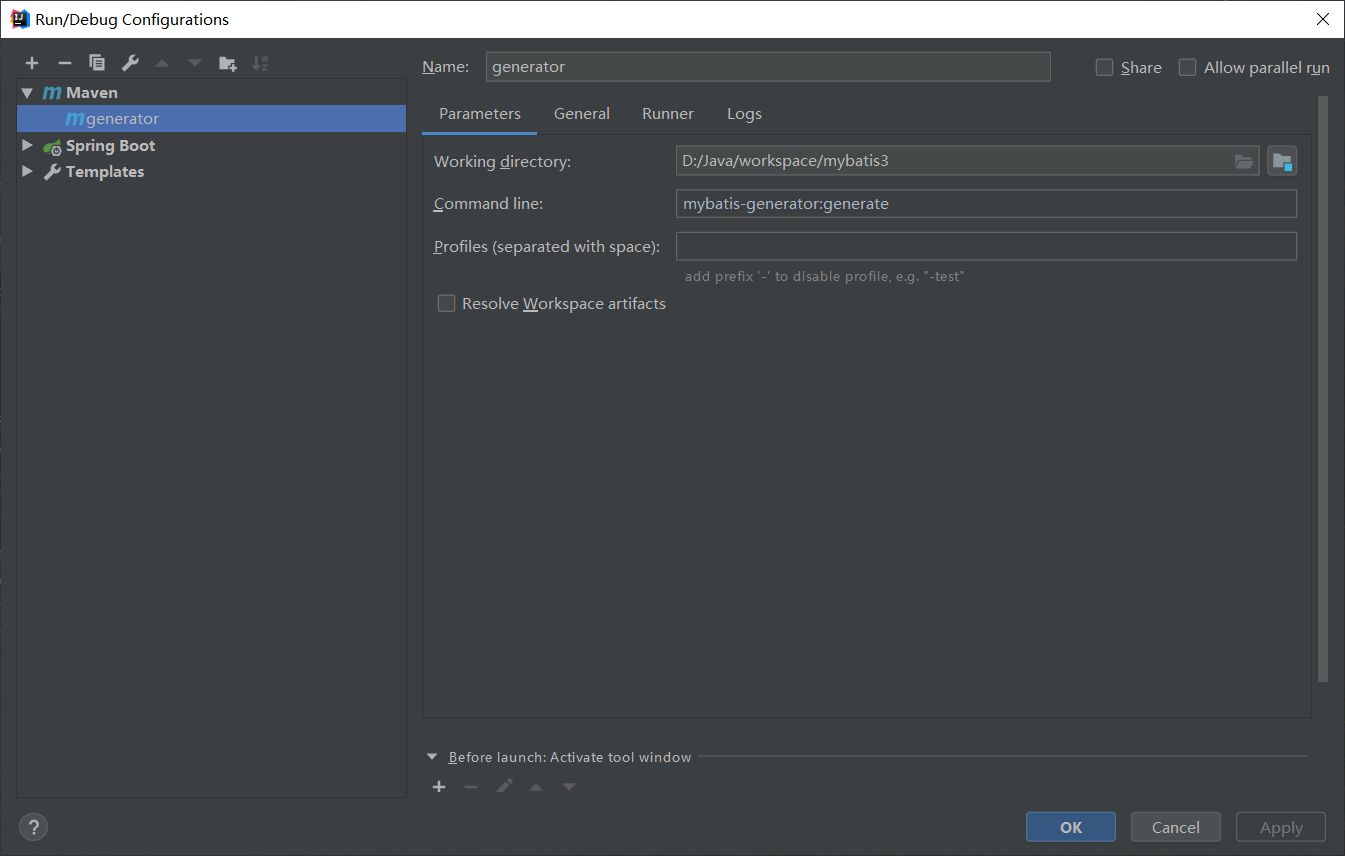Screen dimensions: 1345x856
Task: Enable the Share checkbox
Action: coord(1104,67)
